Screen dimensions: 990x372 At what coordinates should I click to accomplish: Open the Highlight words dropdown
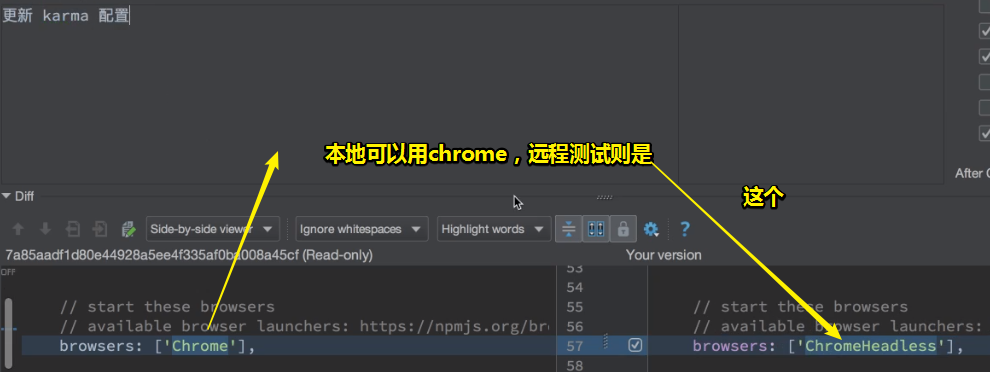point(494,229)
